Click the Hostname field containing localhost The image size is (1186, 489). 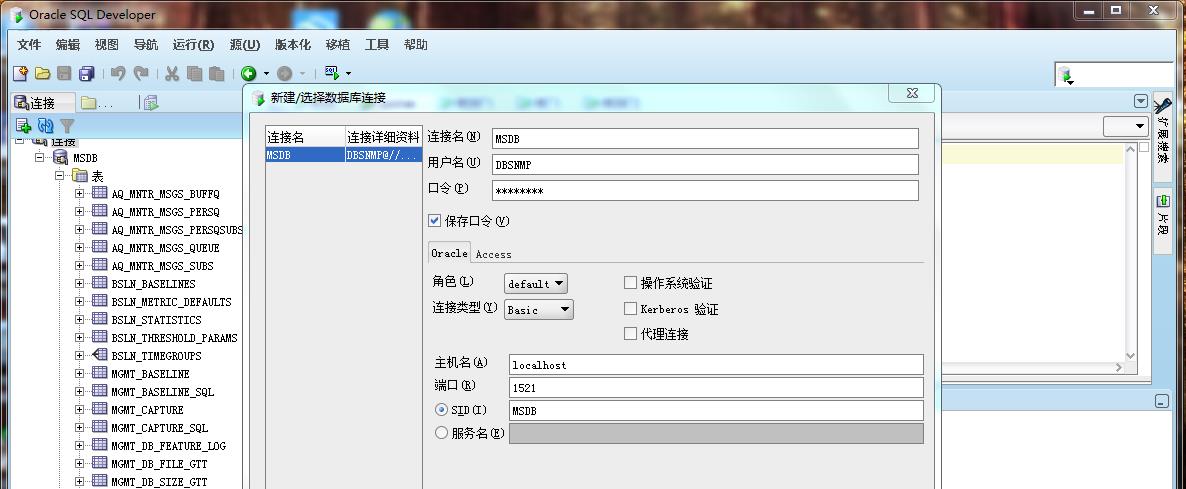tap(716, 364)
